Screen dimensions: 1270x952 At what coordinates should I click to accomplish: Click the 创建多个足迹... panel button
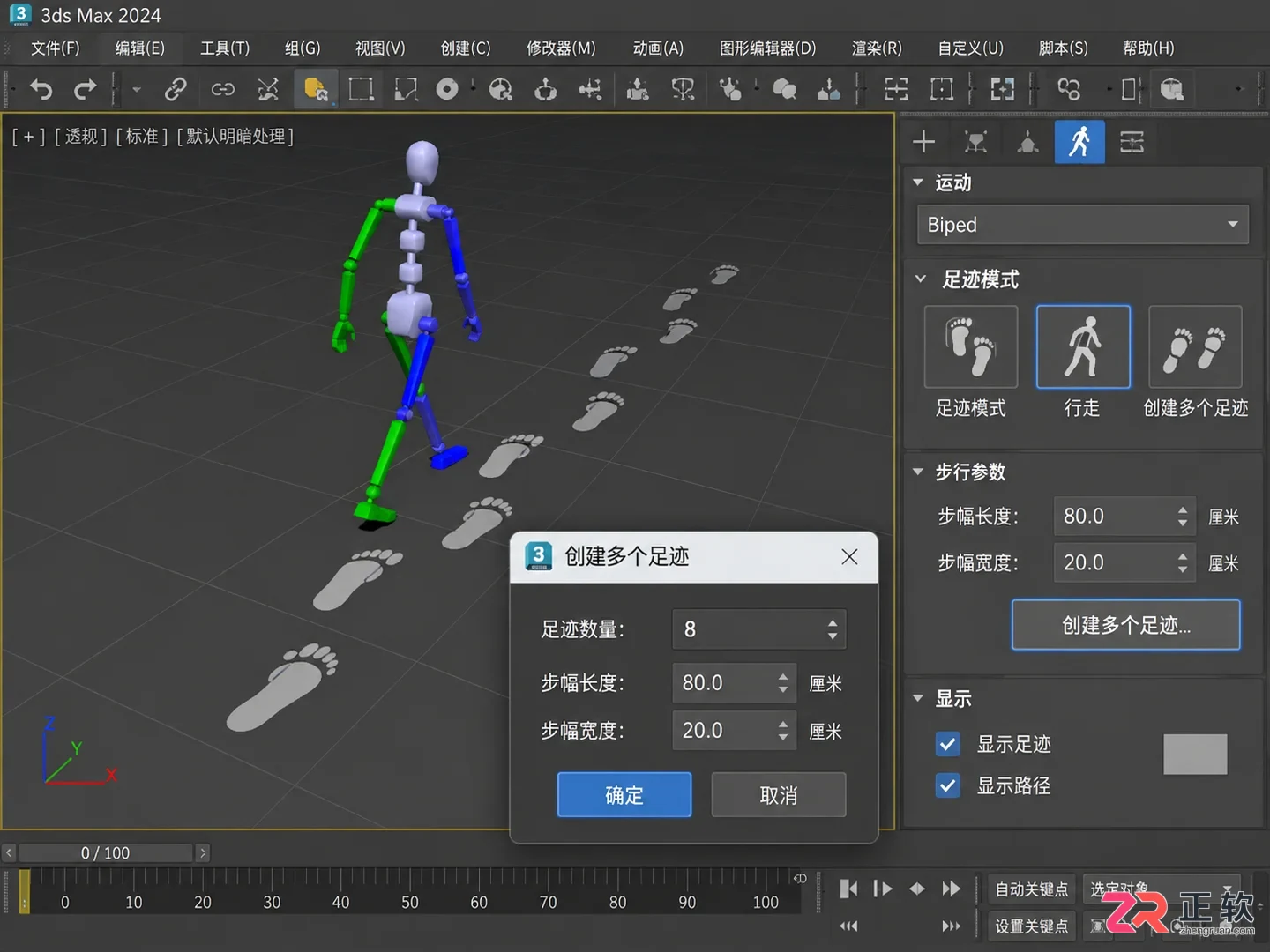tap(1126, 625)
